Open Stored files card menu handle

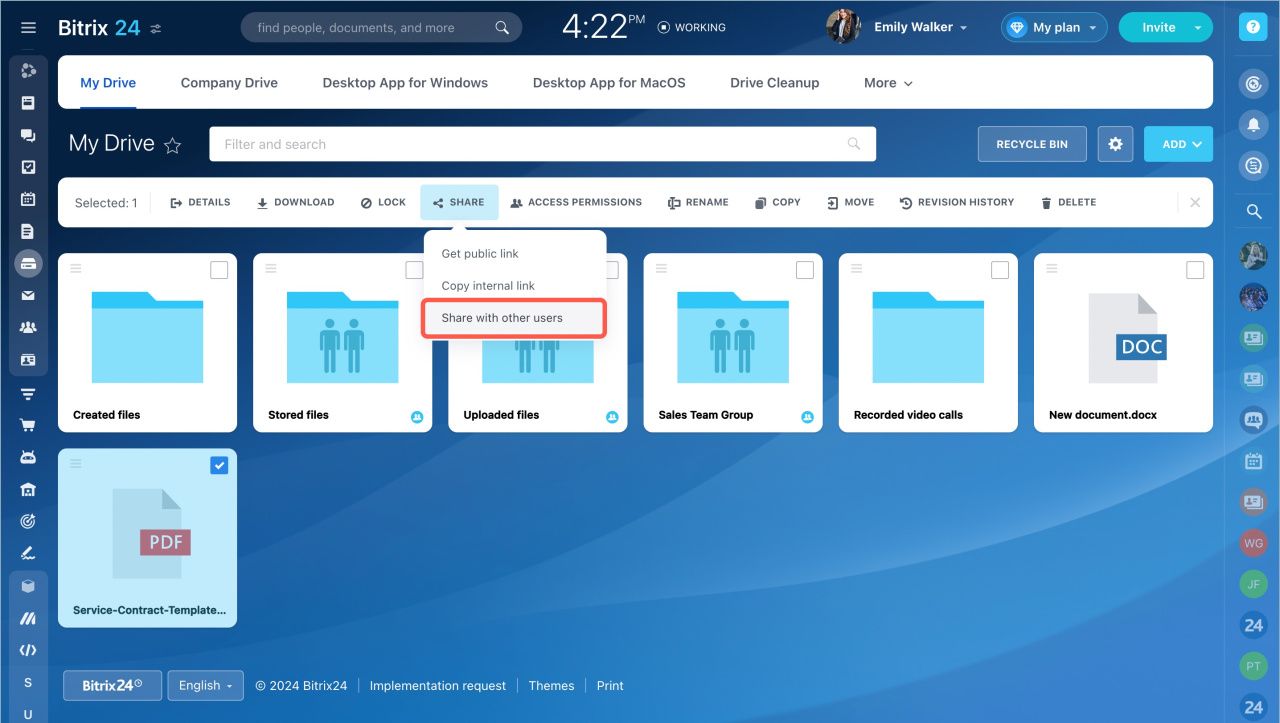coord(270,268)
